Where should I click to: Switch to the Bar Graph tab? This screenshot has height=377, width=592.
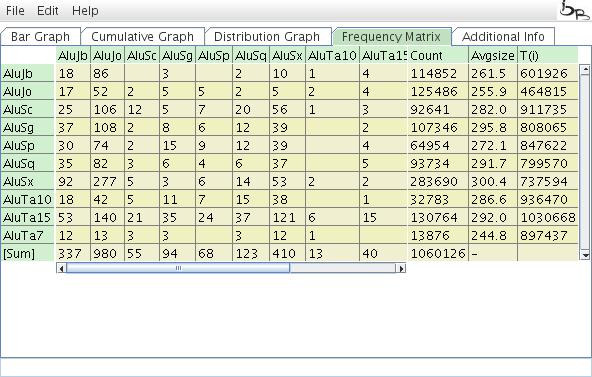click(40, 37)
